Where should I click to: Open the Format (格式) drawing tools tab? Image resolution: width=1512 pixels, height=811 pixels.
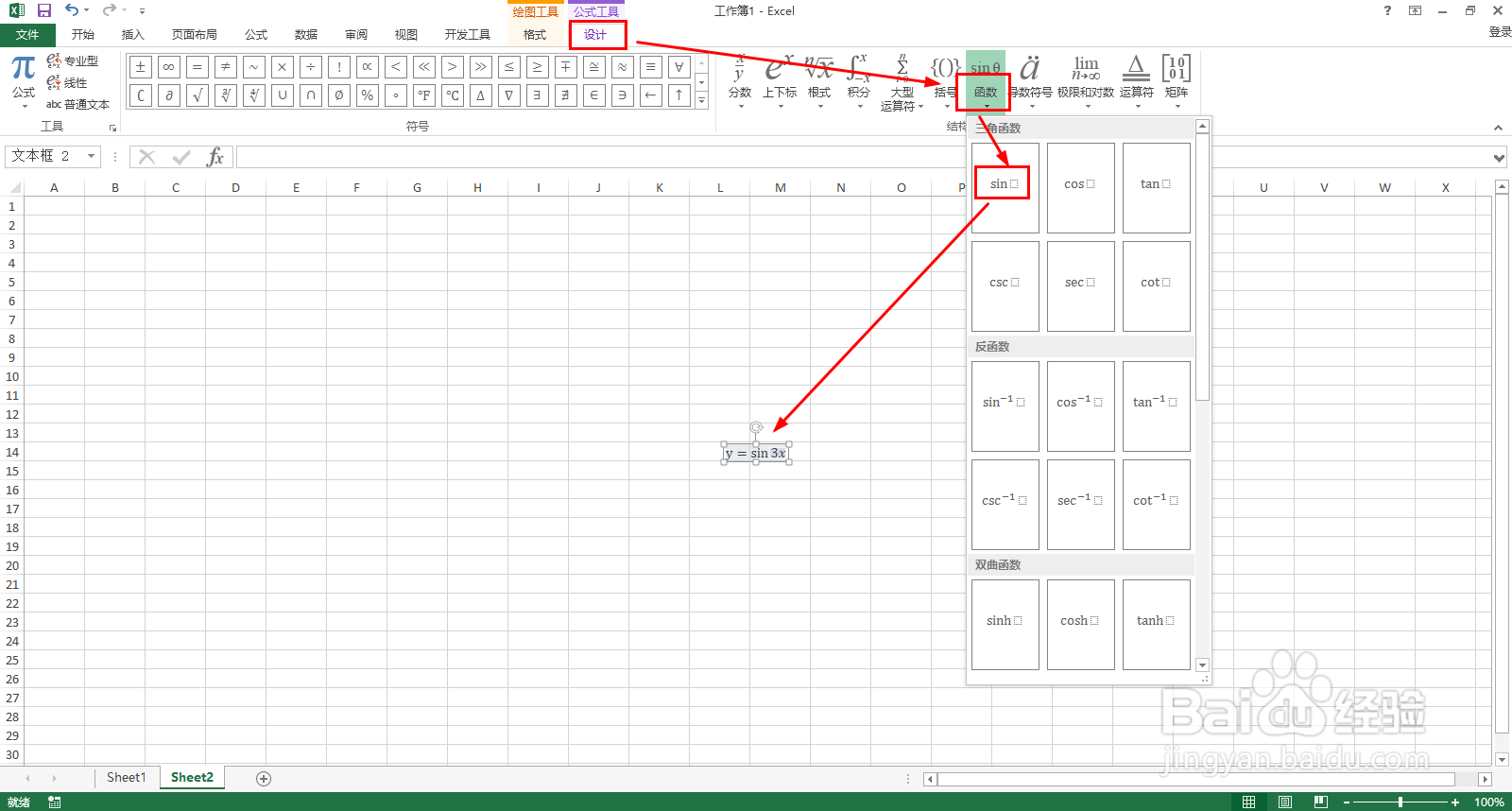coord(535,35)
